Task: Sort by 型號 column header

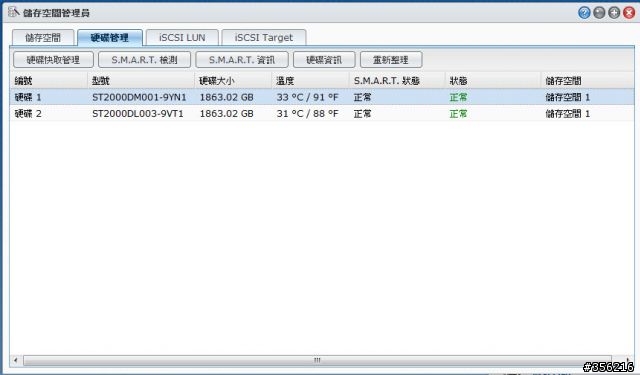Action: [141, 81]
